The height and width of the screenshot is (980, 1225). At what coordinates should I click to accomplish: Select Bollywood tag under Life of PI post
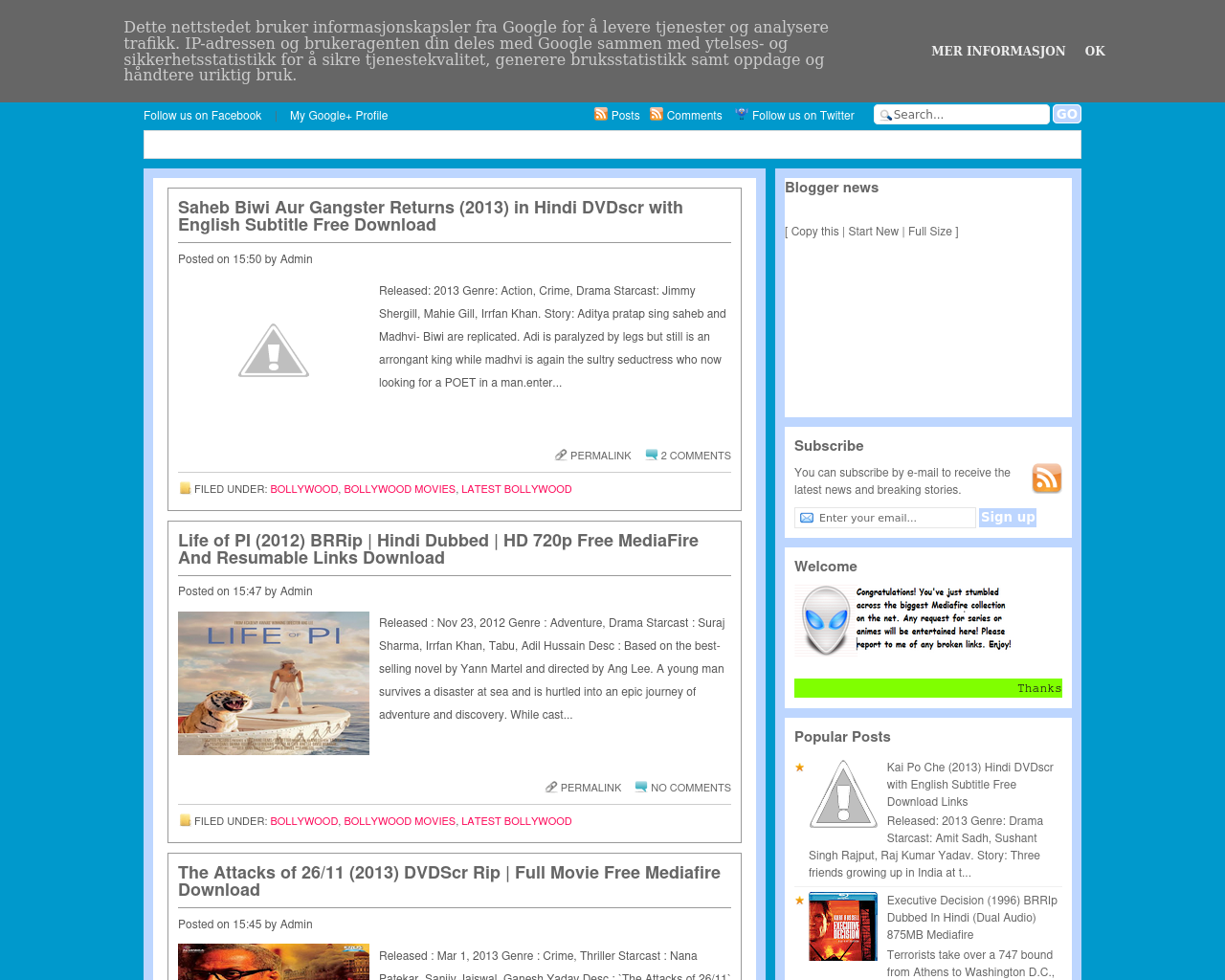[304, 821]
